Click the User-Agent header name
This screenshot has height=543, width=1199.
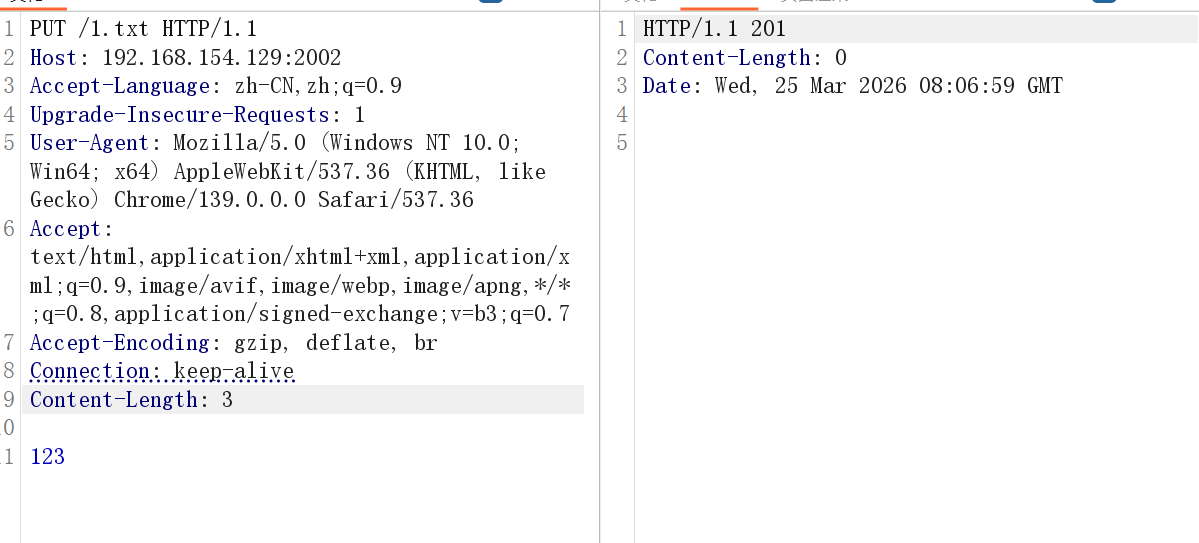pos(89,143)
